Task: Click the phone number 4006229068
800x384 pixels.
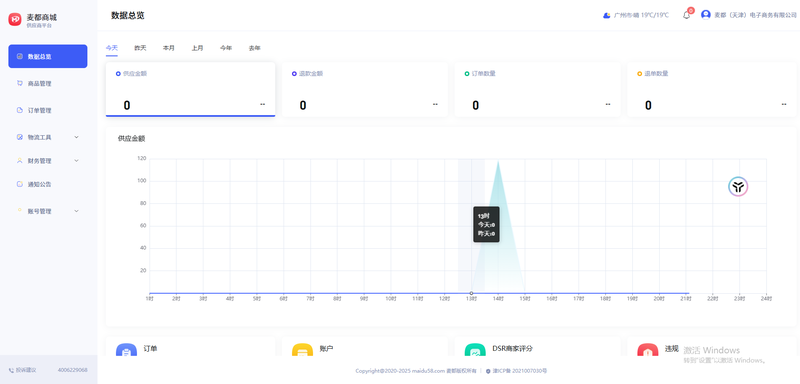Action: 72,370
